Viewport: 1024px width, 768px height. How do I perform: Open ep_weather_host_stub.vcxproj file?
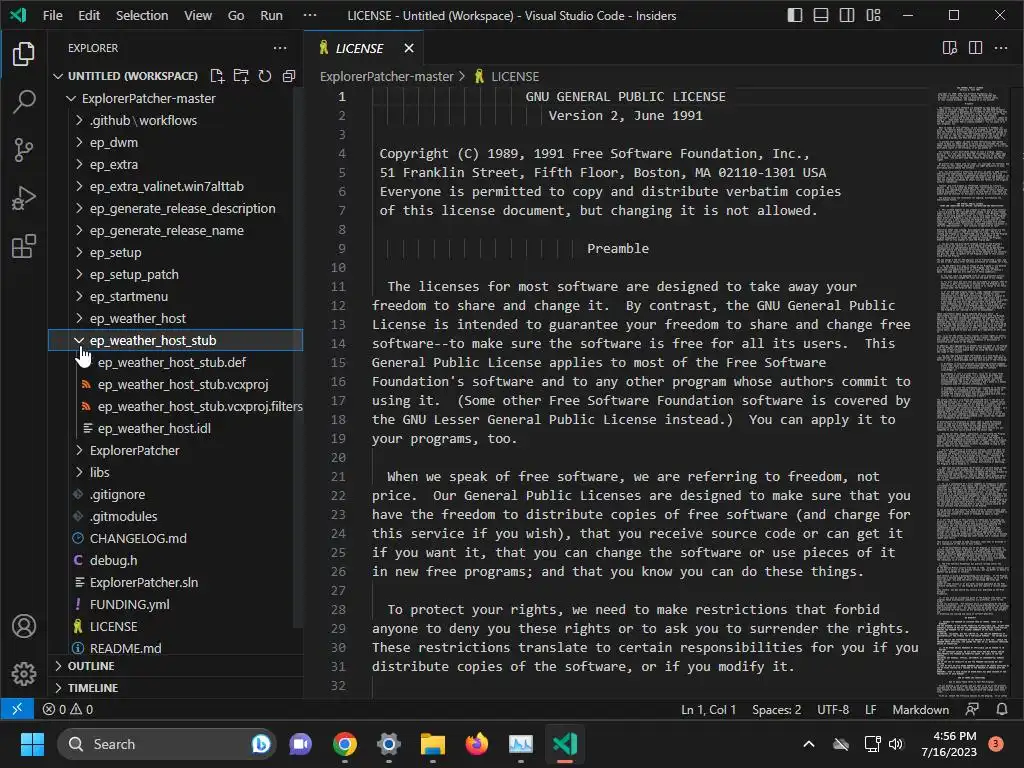pyautogui.click(x=175, y=385)
